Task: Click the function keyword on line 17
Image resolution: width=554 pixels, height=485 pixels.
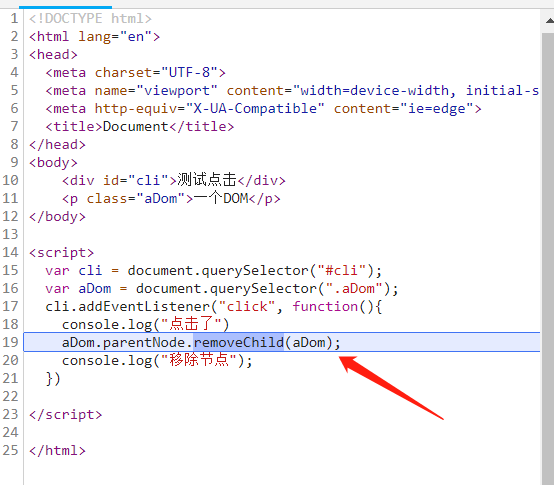Action: pos(325,307)
